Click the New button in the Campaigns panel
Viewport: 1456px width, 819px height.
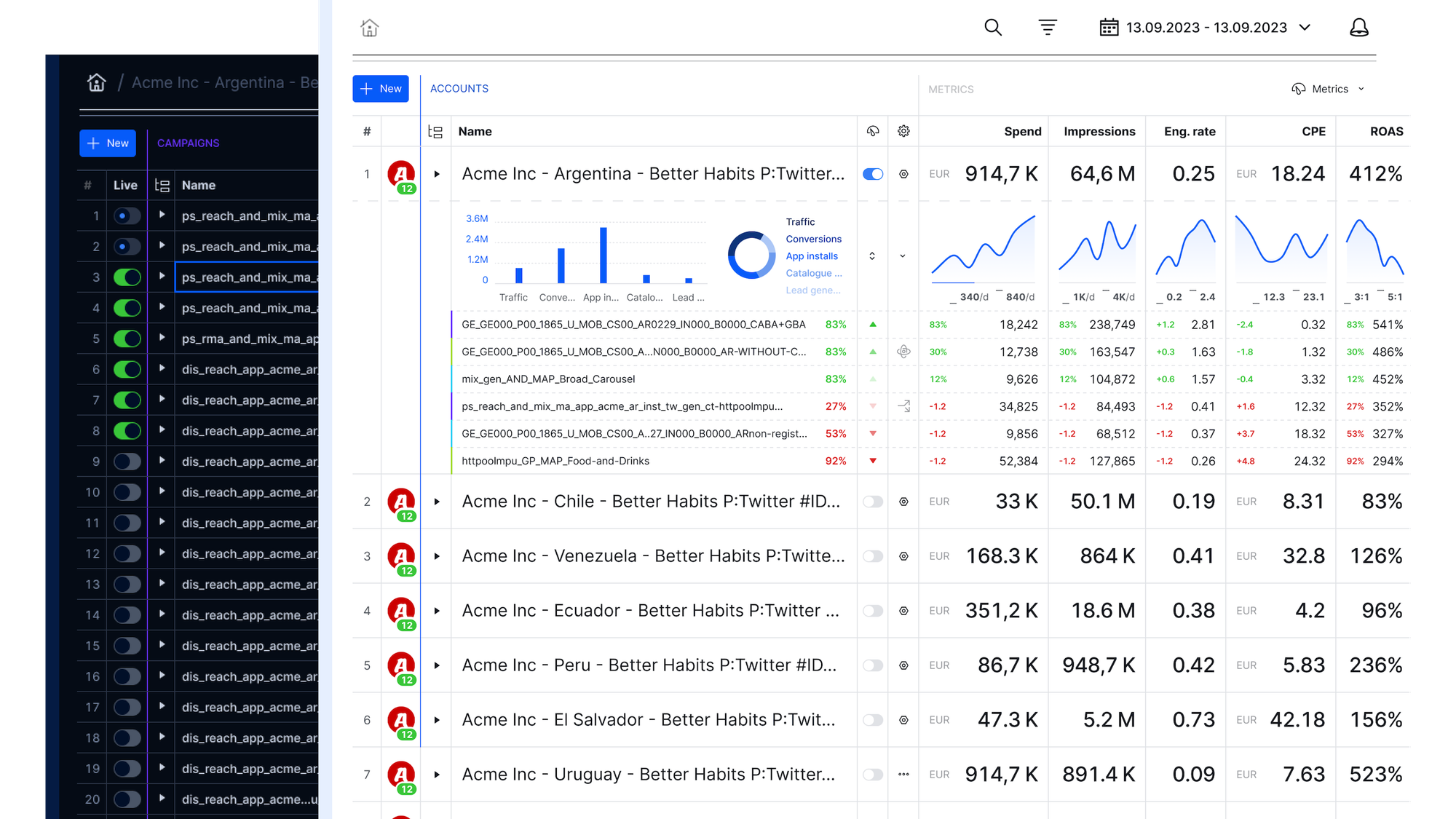[108, 143]
